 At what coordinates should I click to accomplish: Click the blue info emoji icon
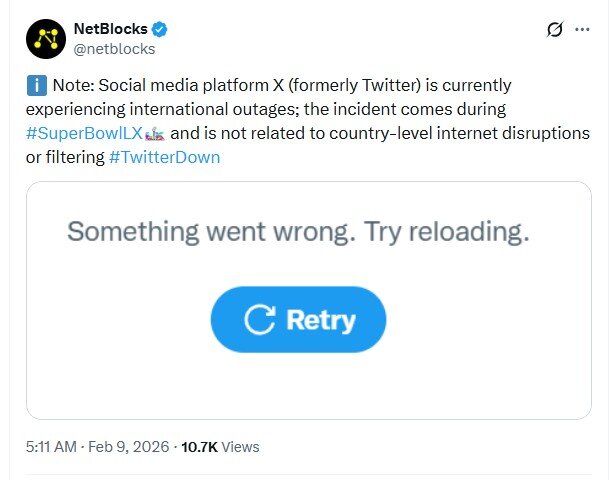point(35,85)
